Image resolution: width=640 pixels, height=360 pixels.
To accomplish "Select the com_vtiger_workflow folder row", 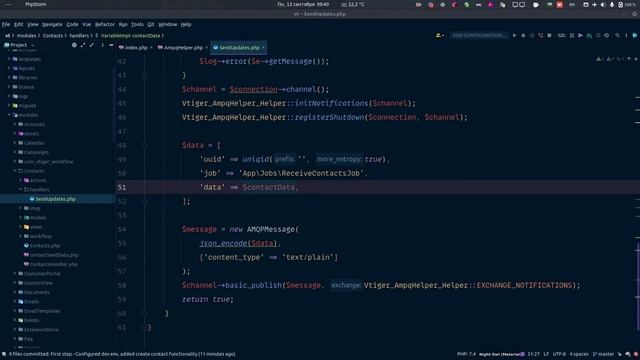I will [x=48, y=162].
